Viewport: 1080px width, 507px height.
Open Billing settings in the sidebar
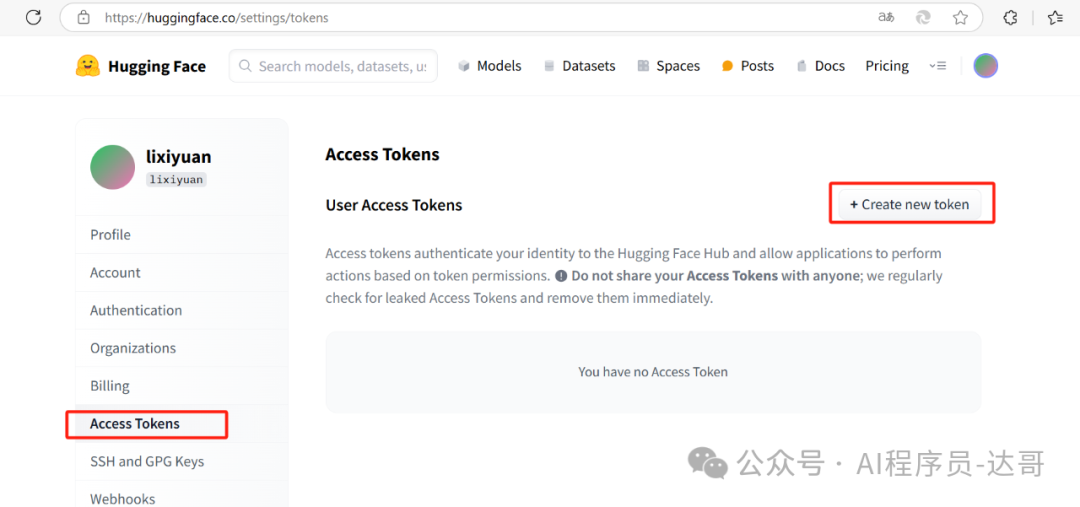tap(110, 386)
